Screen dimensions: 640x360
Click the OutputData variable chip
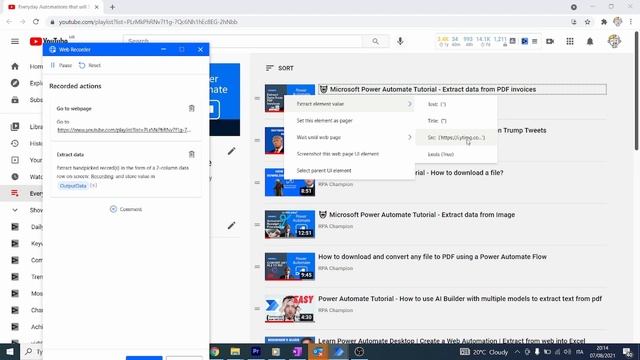pyautogui.click(x=73, y=186)
